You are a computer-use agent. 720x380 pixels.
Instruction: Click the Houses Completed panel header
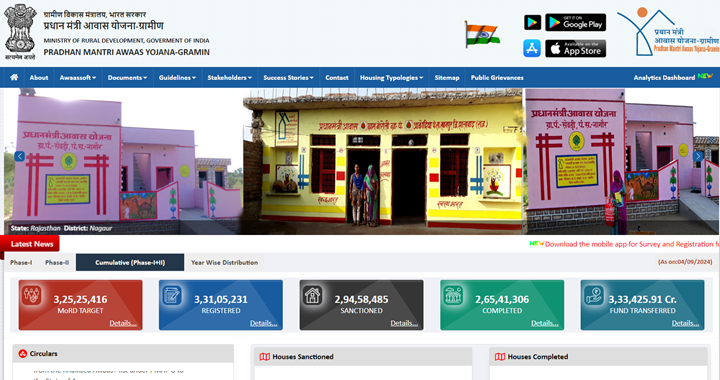598,357
